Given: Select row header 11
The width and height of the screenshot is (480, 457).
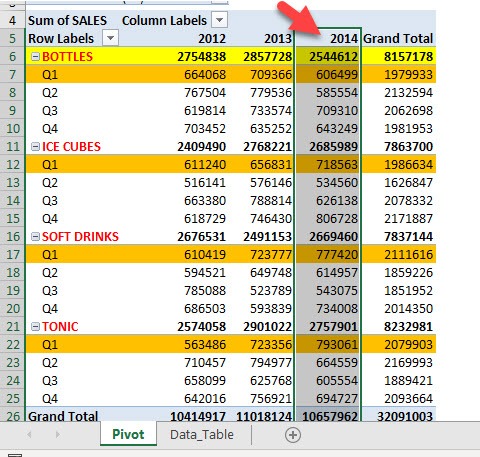Looking at the screenshot, I should tap(12, 146).
